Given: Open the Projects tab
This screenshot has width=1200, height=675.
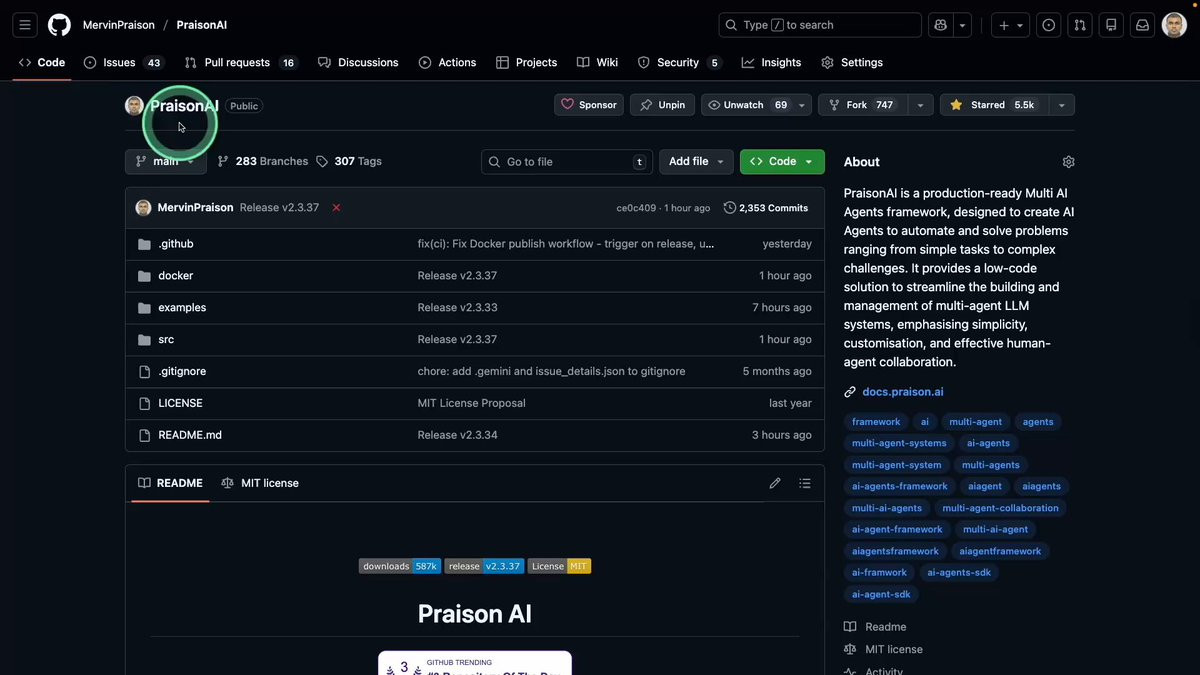Looking at the screenshot, I should (527, 62).
